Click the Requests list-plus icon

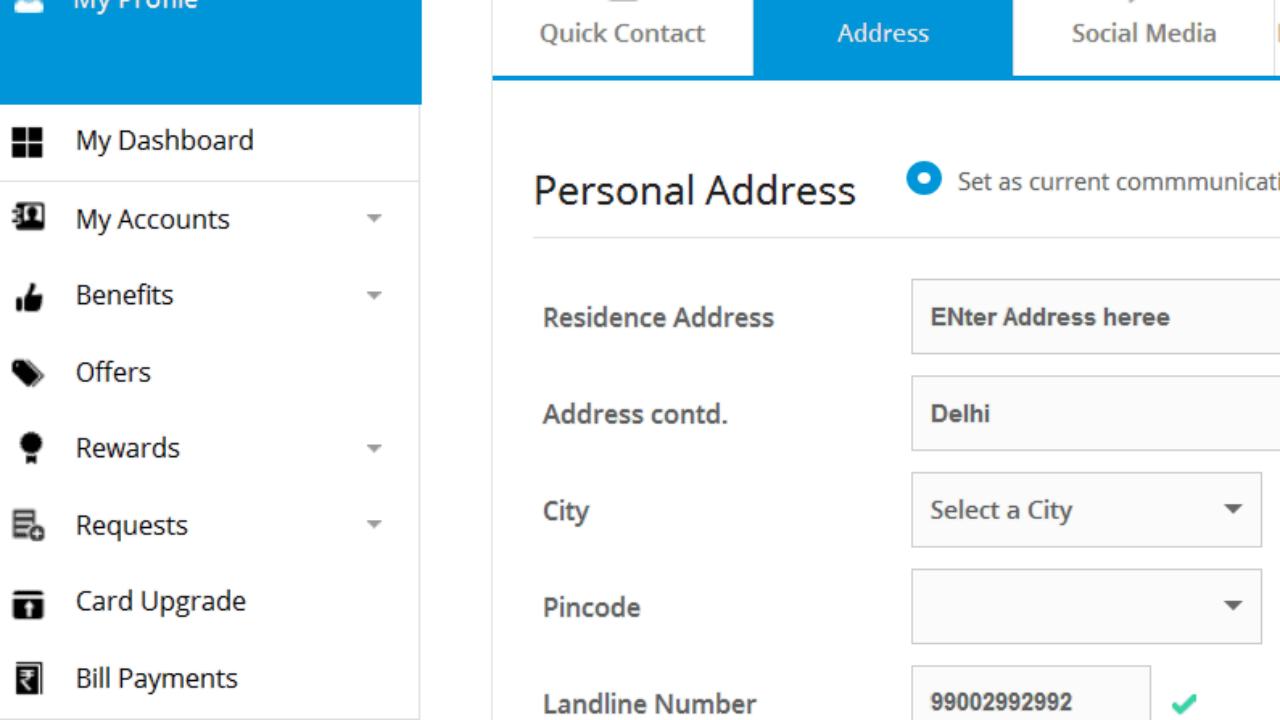click(27, 525)
